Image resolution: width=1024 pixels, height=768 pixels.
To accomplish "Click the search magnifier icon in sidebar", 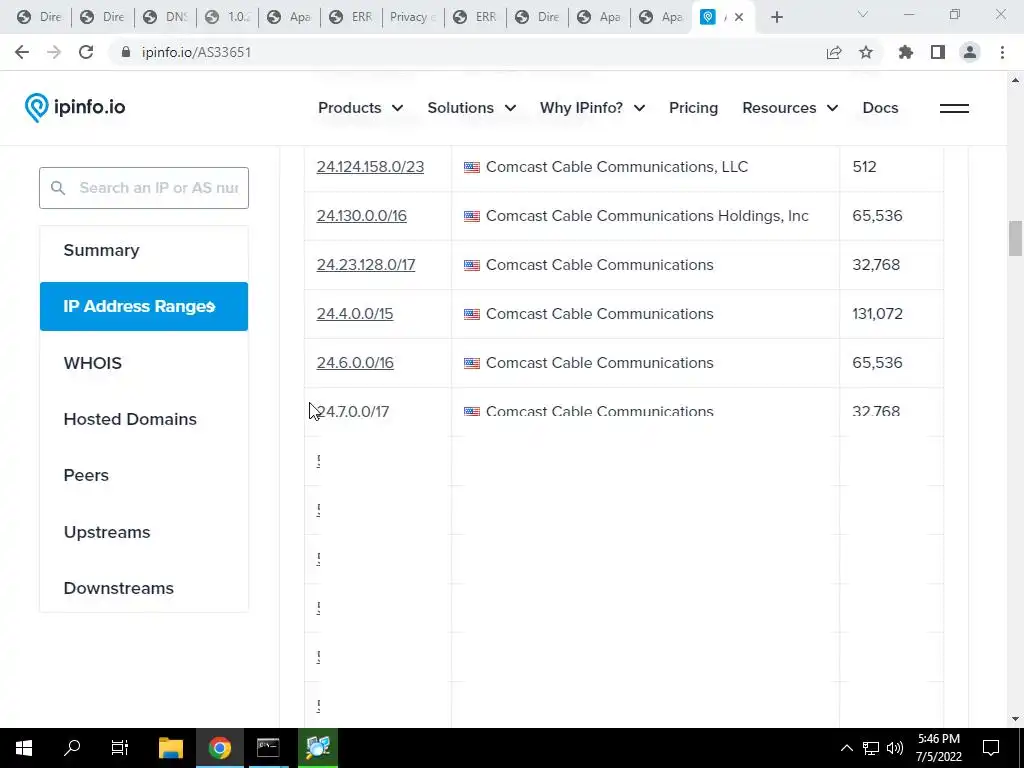I will click(x=57, y=188).
